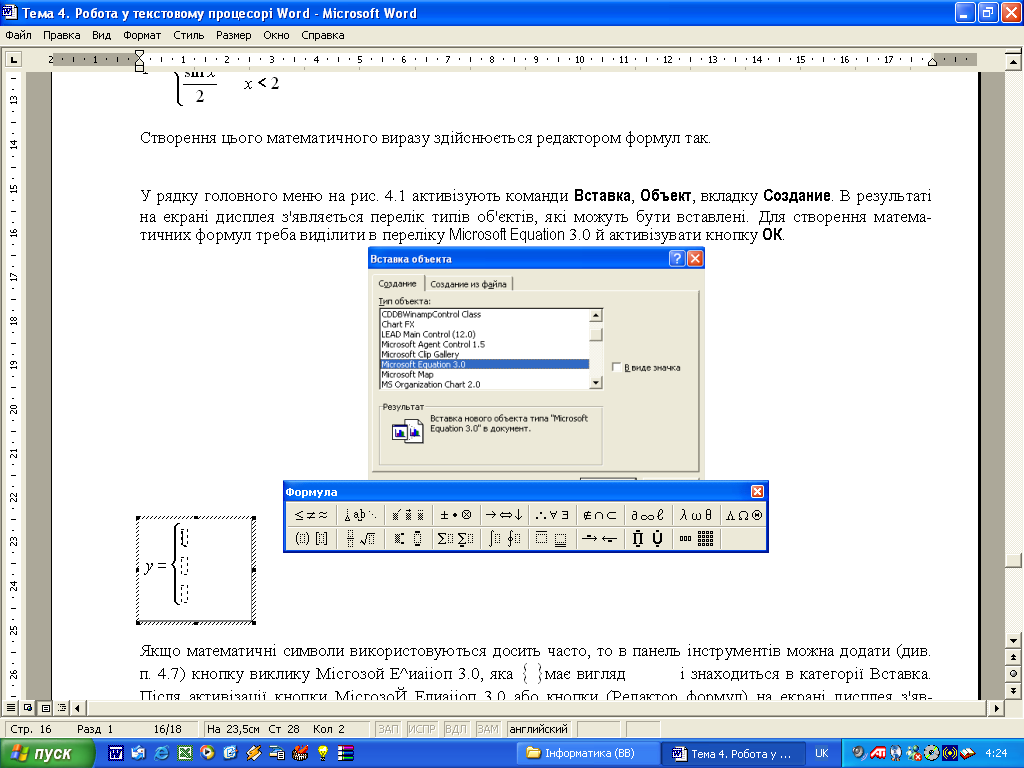Screen dimensions: 1024x768
Task: Toggle ИСПР track changes indicator
Action: (421, 729)
